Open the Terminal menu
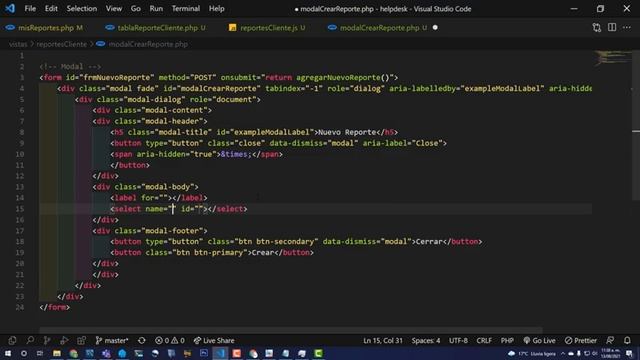The width and height of the screenshot is (640, 360). [186, 9]
